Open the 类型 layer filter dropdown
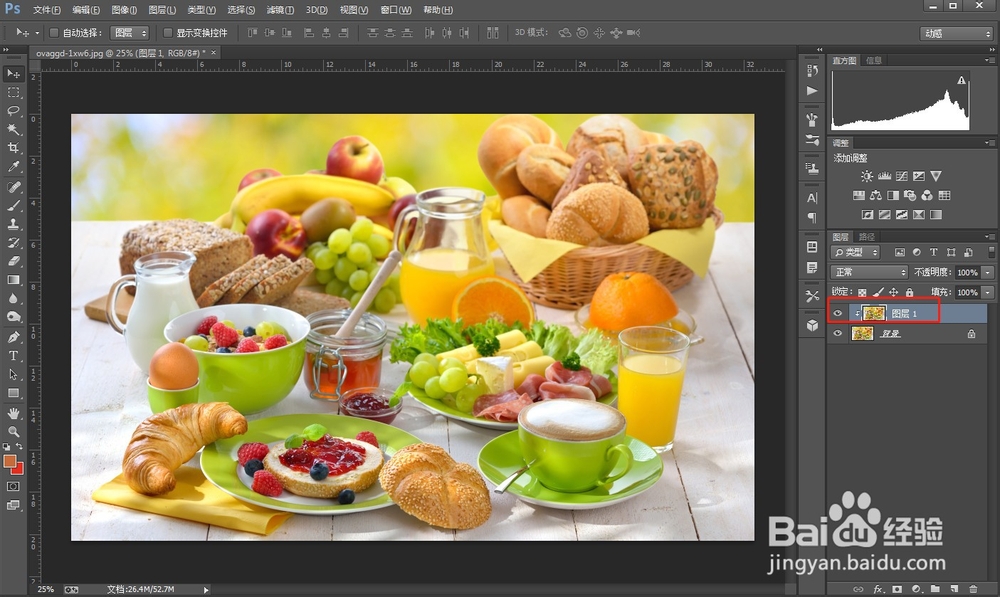 856,252
